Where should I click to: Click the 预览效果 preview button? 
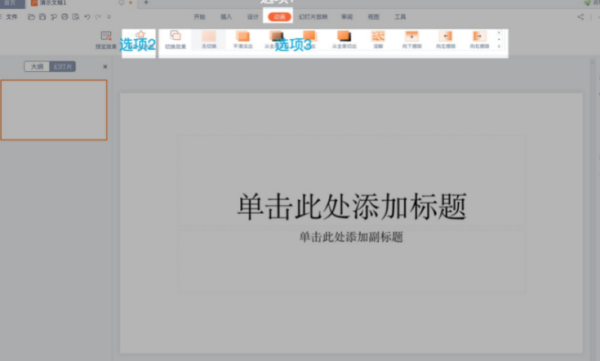(106, 40)
